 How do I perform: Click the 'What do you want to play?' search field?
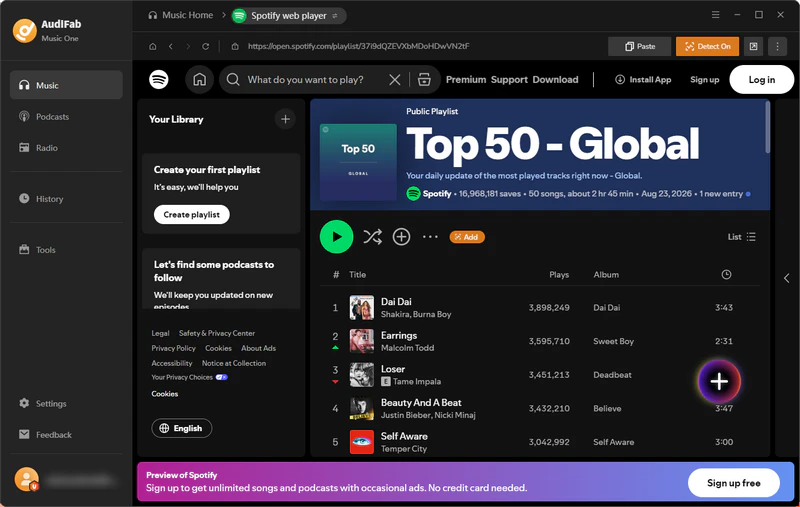(305, 80)
